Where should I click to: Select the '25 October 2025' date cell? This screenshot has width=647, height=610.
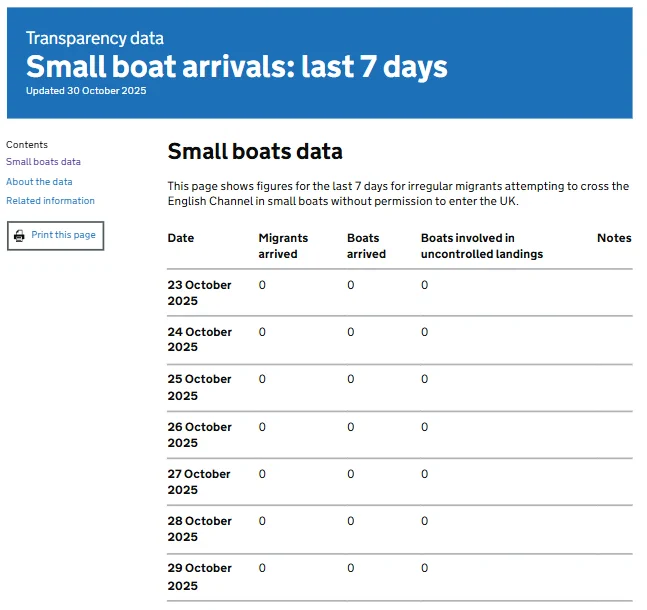pyautogui.click(x=200, y=387)
